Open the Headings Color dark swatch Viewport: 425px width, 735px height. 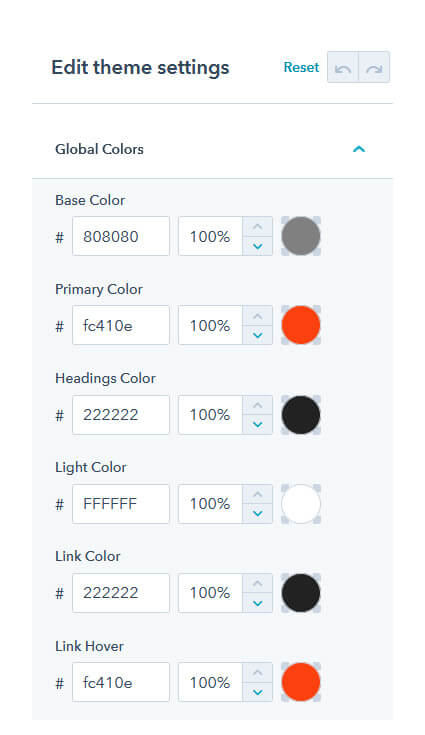(301, 415)
